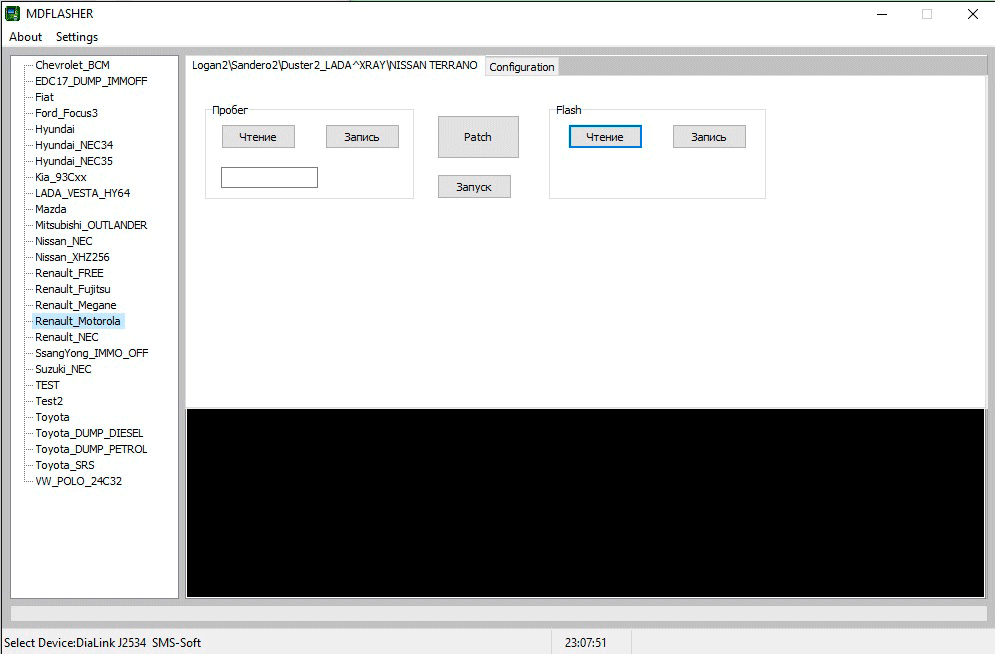Select Chevrolet_BCM in the tree
Viewport: 998px width, 654px height.
(x=72, y=65)
